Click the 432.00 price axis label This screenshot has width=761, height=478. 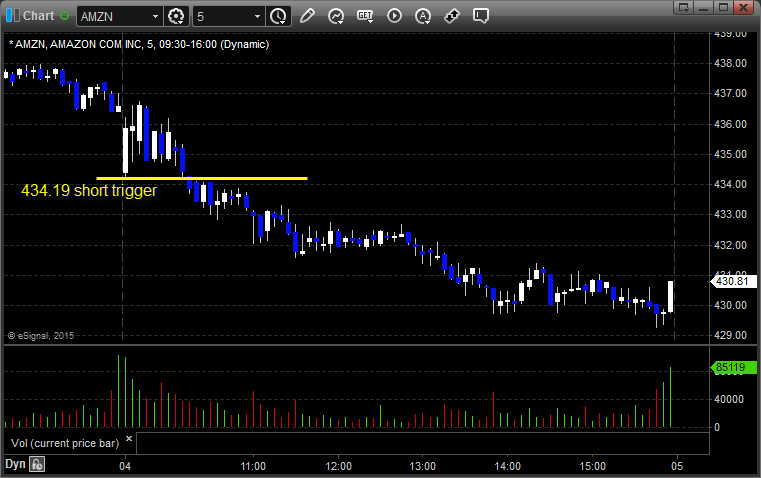(x=730, y=245)
